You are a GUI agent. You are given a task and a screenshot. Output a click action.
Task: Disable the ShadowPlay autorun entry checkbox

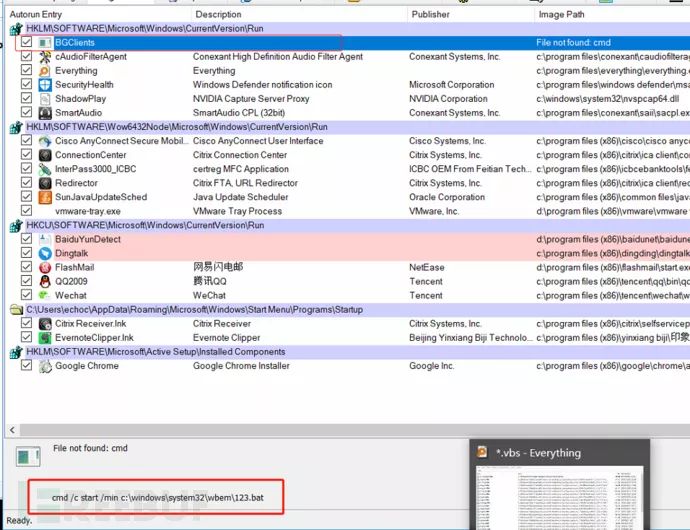tap(27, 100)
